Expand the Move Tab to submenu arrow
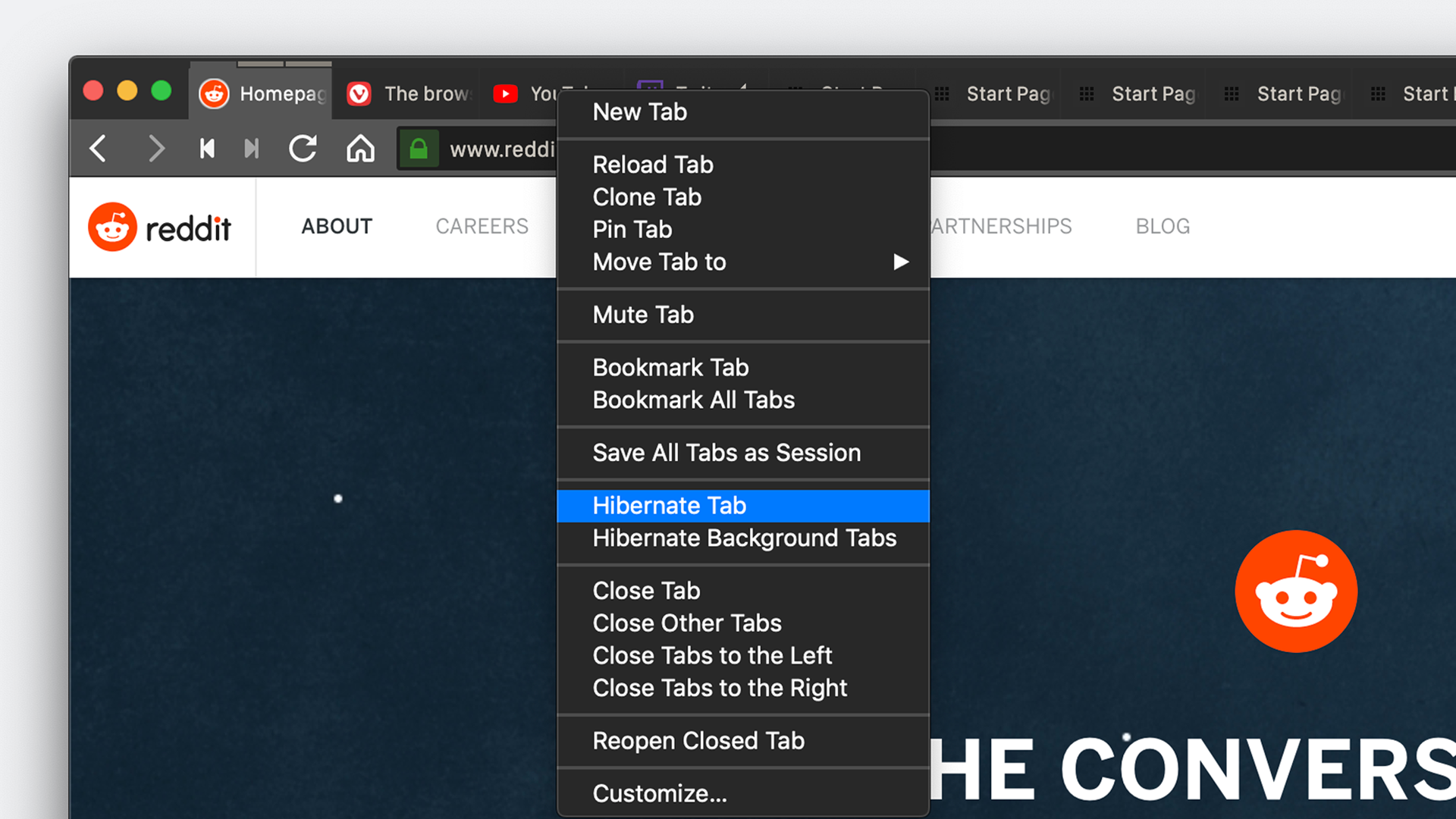Viewport: 1456px width, 819px height. tap(901, 262)
